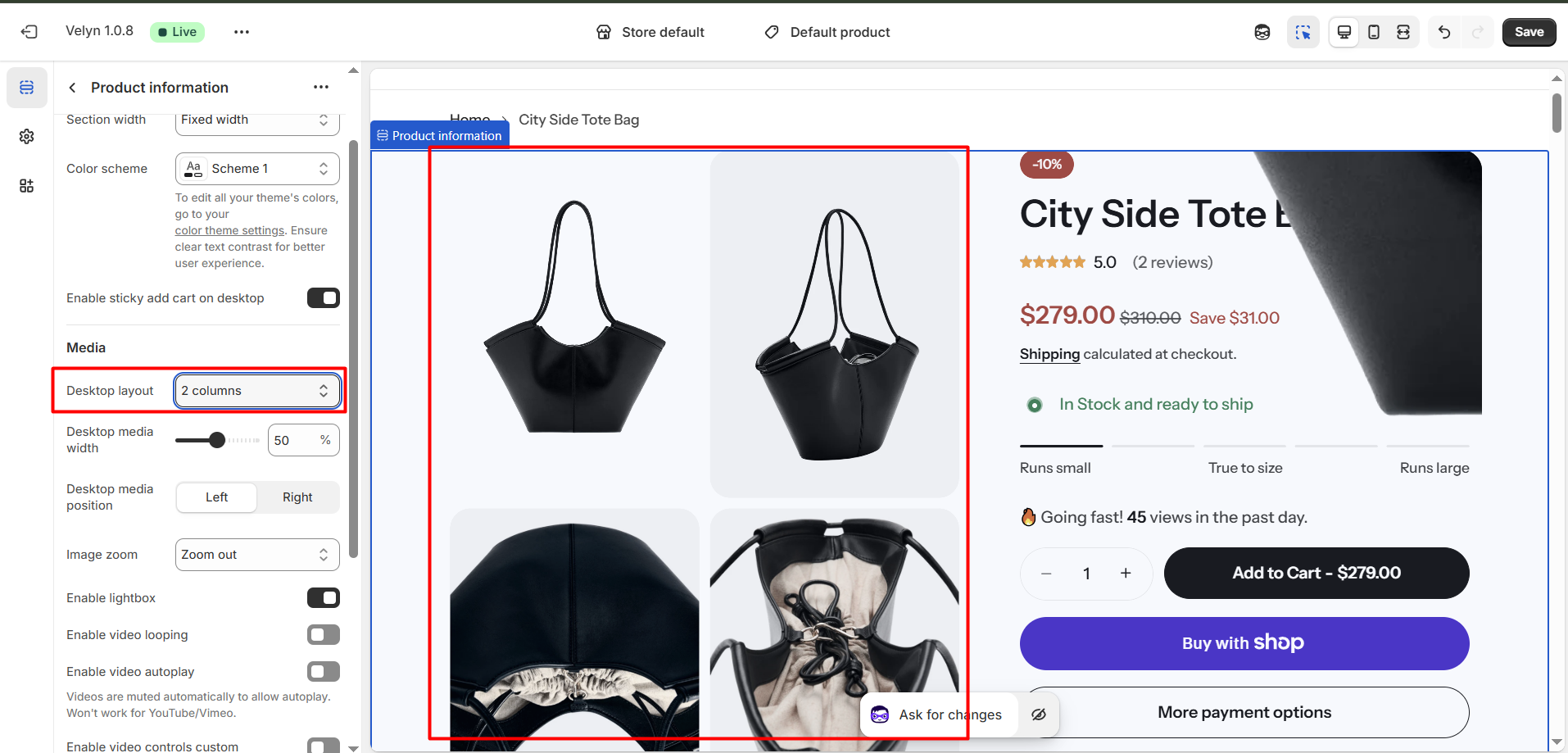Open the Desktop layout dropdown
This screenshot has height=753, width=1568.
click(257, 391)
